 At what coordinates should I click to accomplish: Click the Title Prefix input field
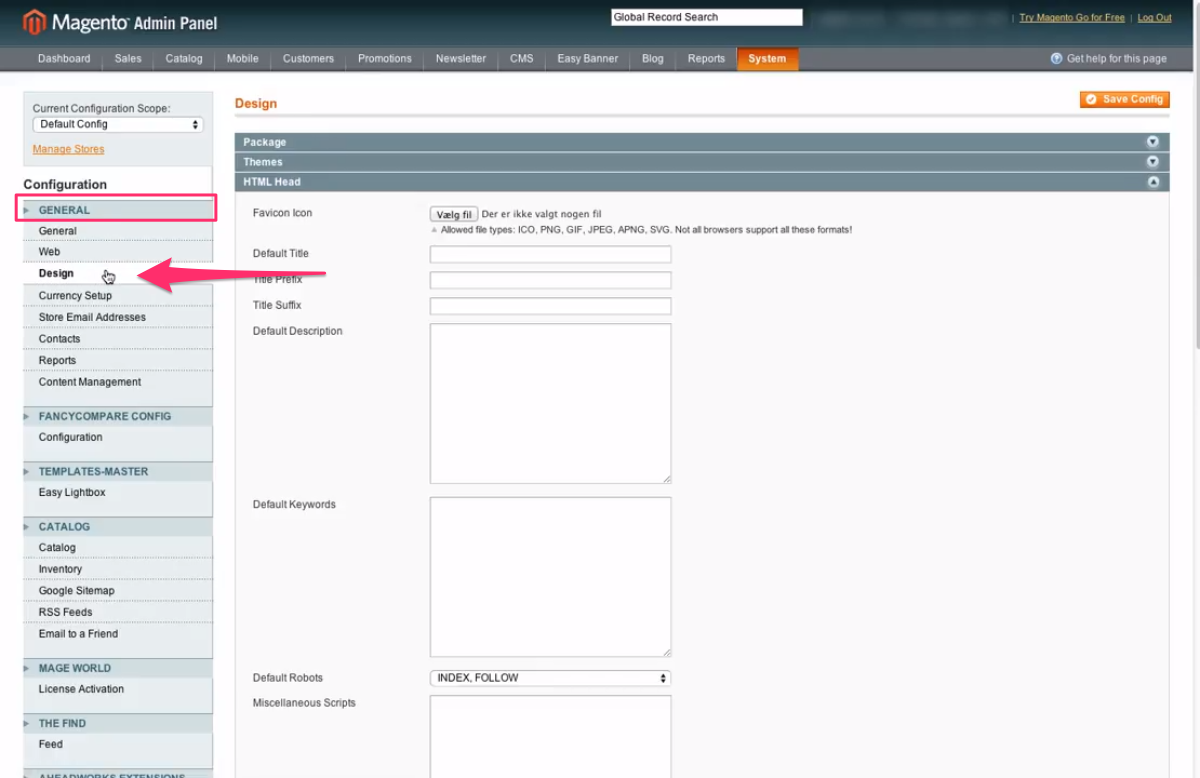click(x=550, y=280)
